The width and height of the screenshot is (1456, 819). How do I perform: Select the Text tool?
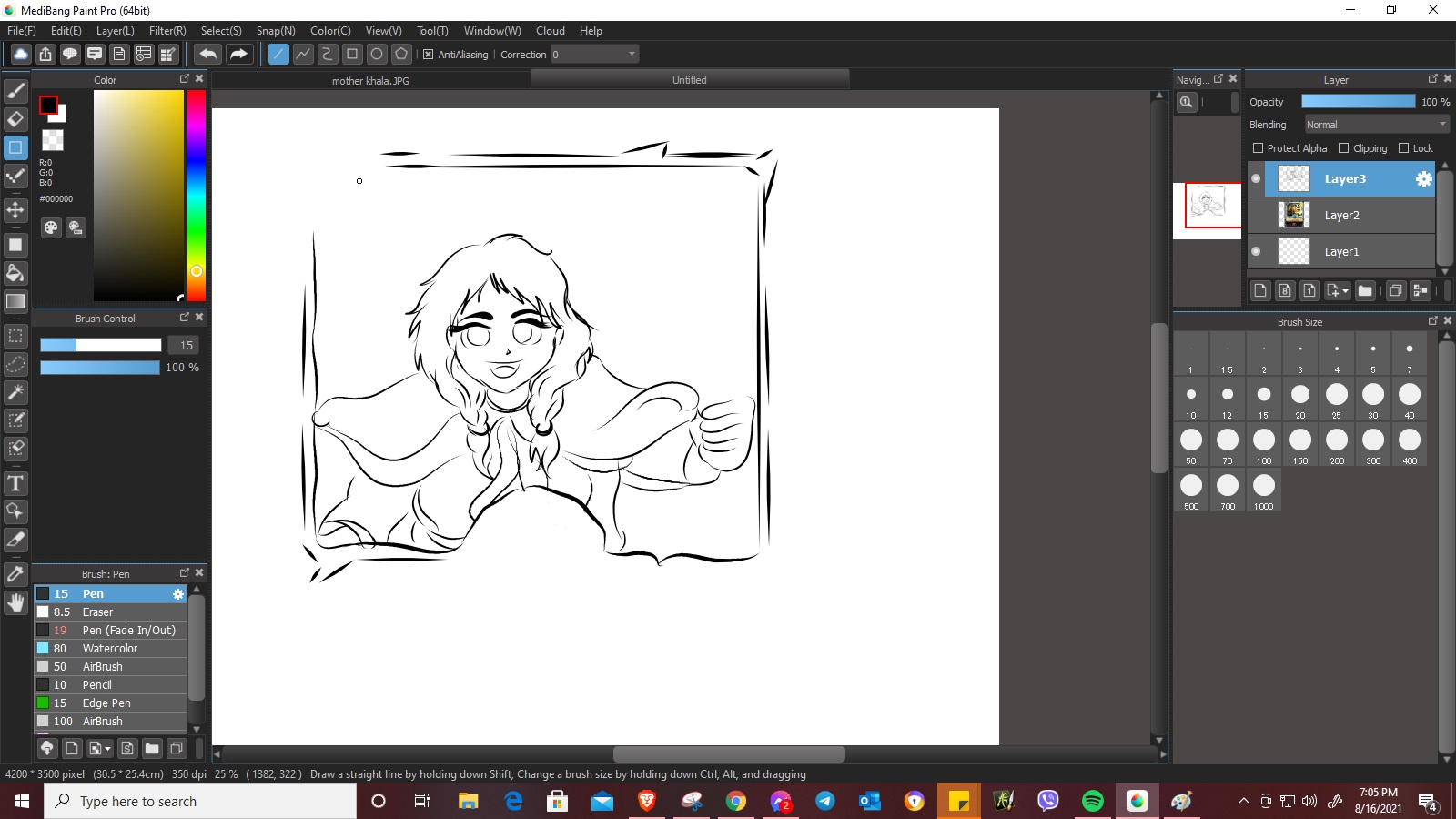tap(15, 483)
